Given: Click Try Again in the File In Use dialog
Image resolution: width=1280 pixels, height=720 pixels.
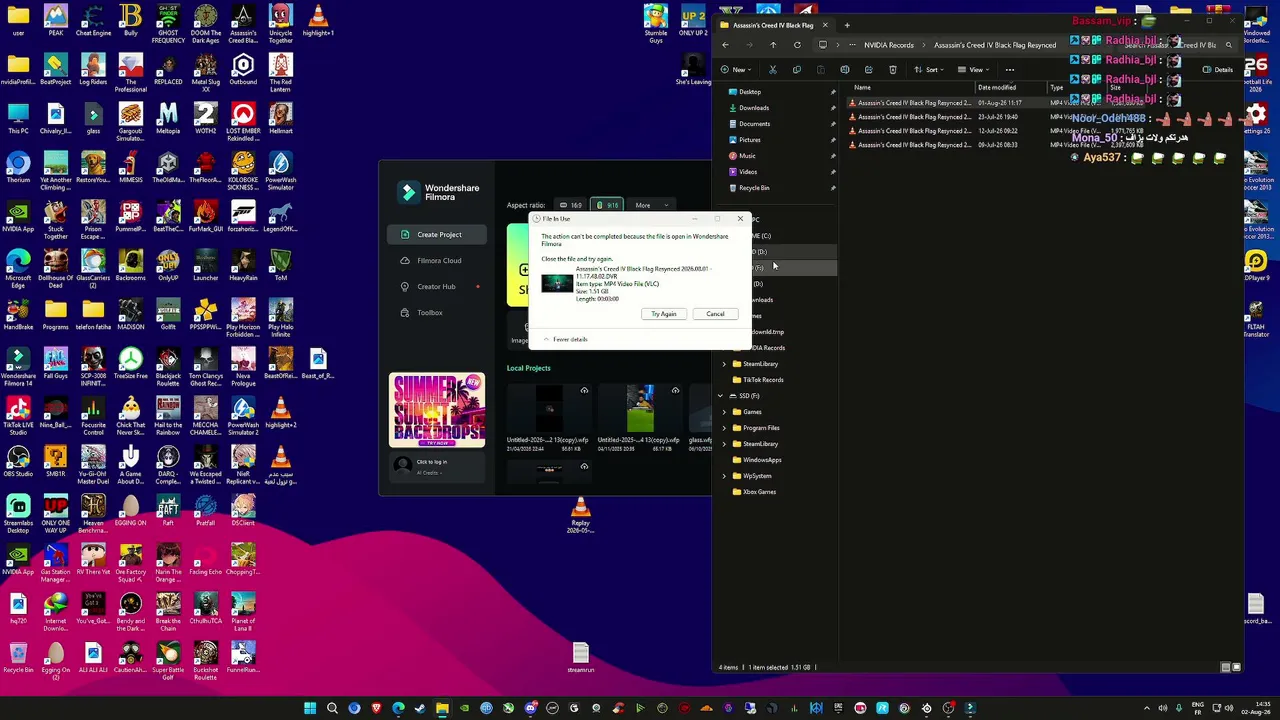Looking at the screenshot, I should tap(664, 314).
